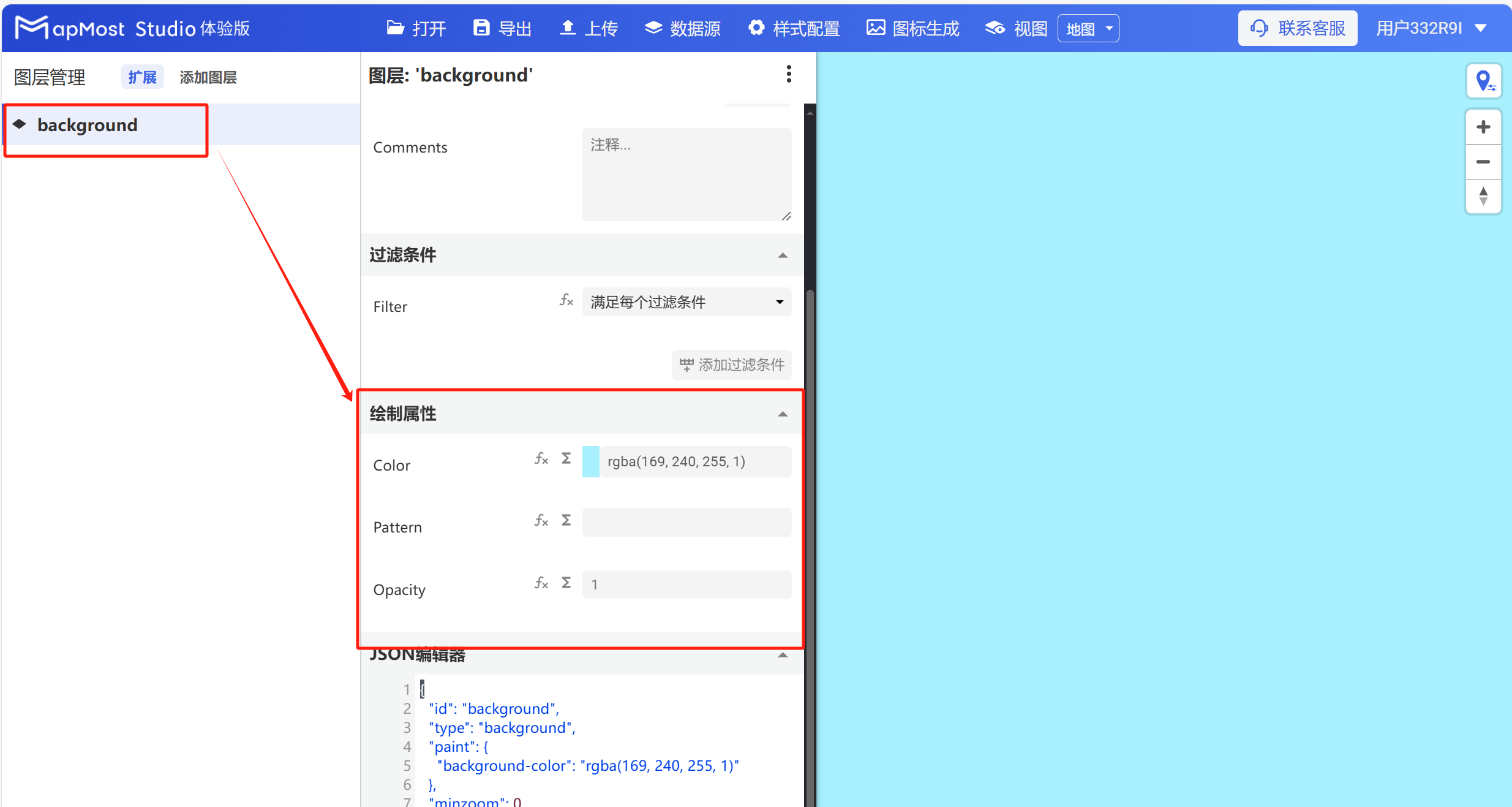Screen dimensions: 1512x807
Task: Open the 添加图层 tab
Action: pyautogui.click(x=208, y=77)
